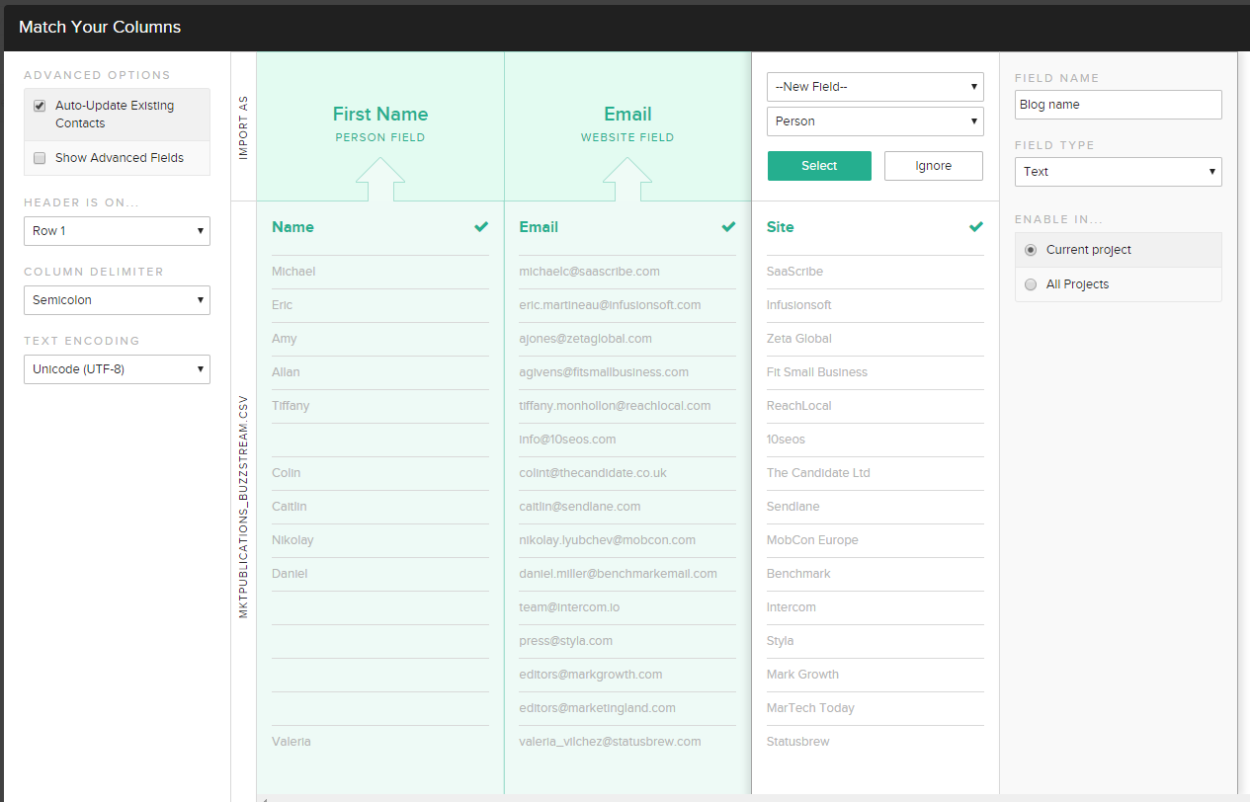Open the --New Field-- dropdown
The height and width of the screenshot is (802, 1250).
pos(875,87)
